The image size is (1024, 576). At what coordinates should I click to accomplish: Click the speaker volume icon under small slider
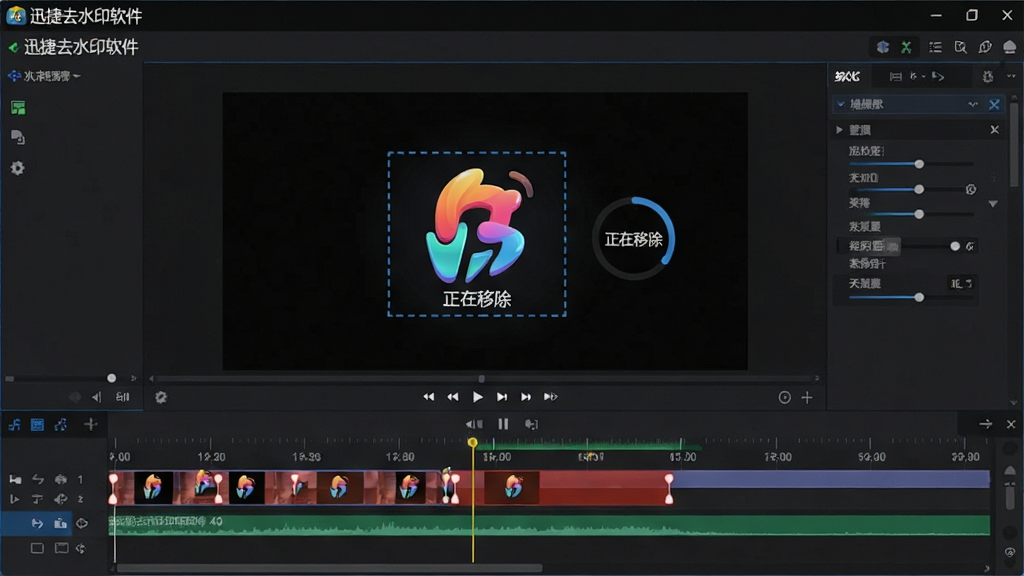97,397
